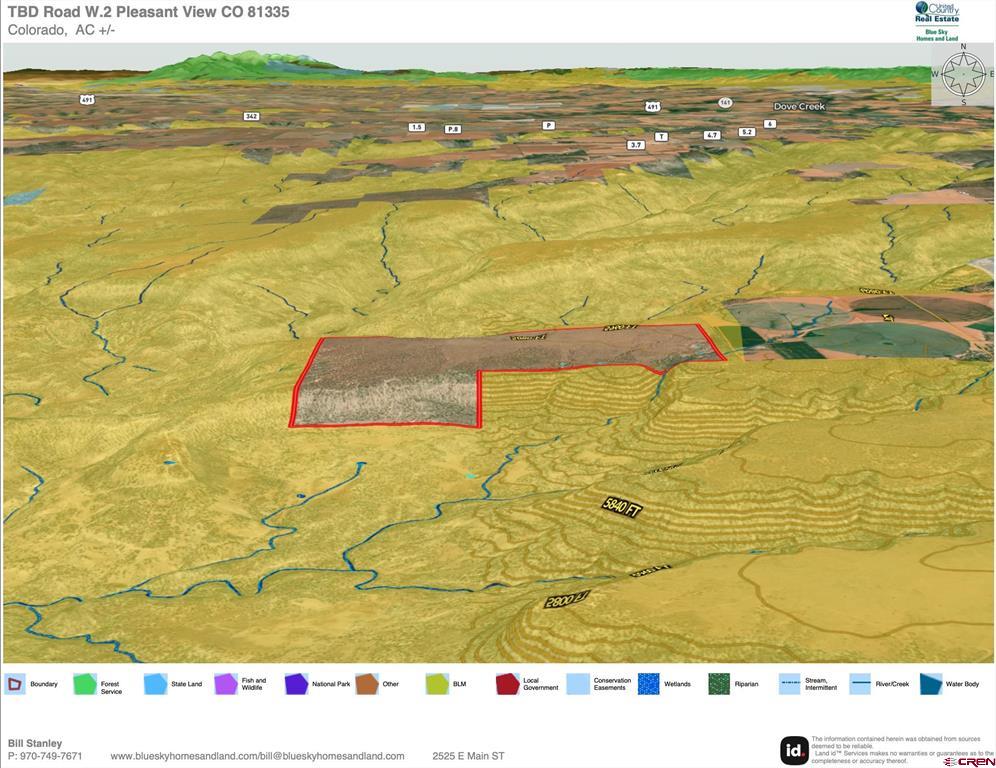This screenshot has height=768, width=996.
Task: Click the Boundary legend icon
Action: (15, 684)
